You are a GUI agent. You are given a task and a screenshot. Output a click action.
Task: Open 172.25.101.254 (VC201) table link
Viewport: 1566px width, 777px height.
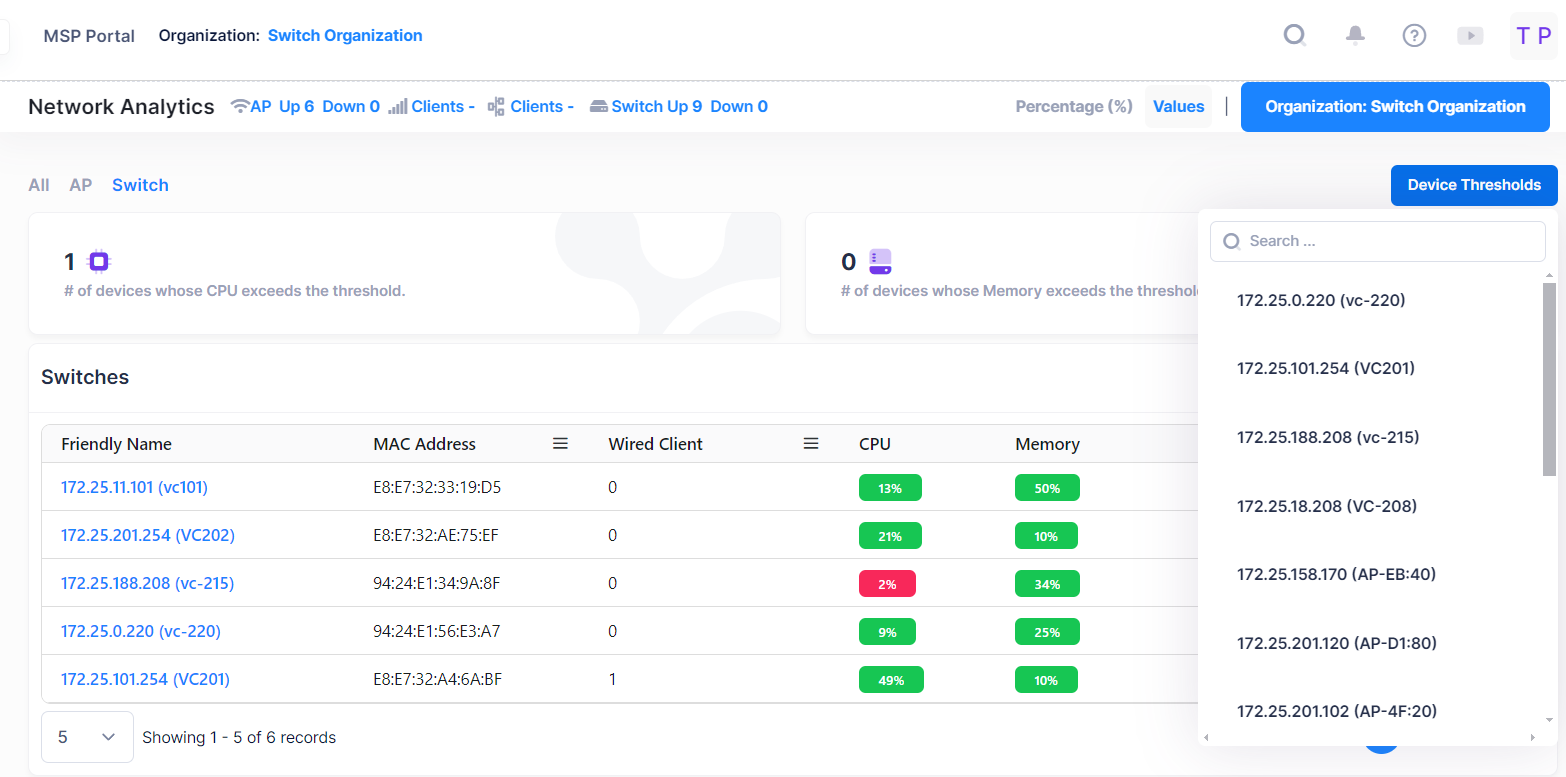pos(145,679)
